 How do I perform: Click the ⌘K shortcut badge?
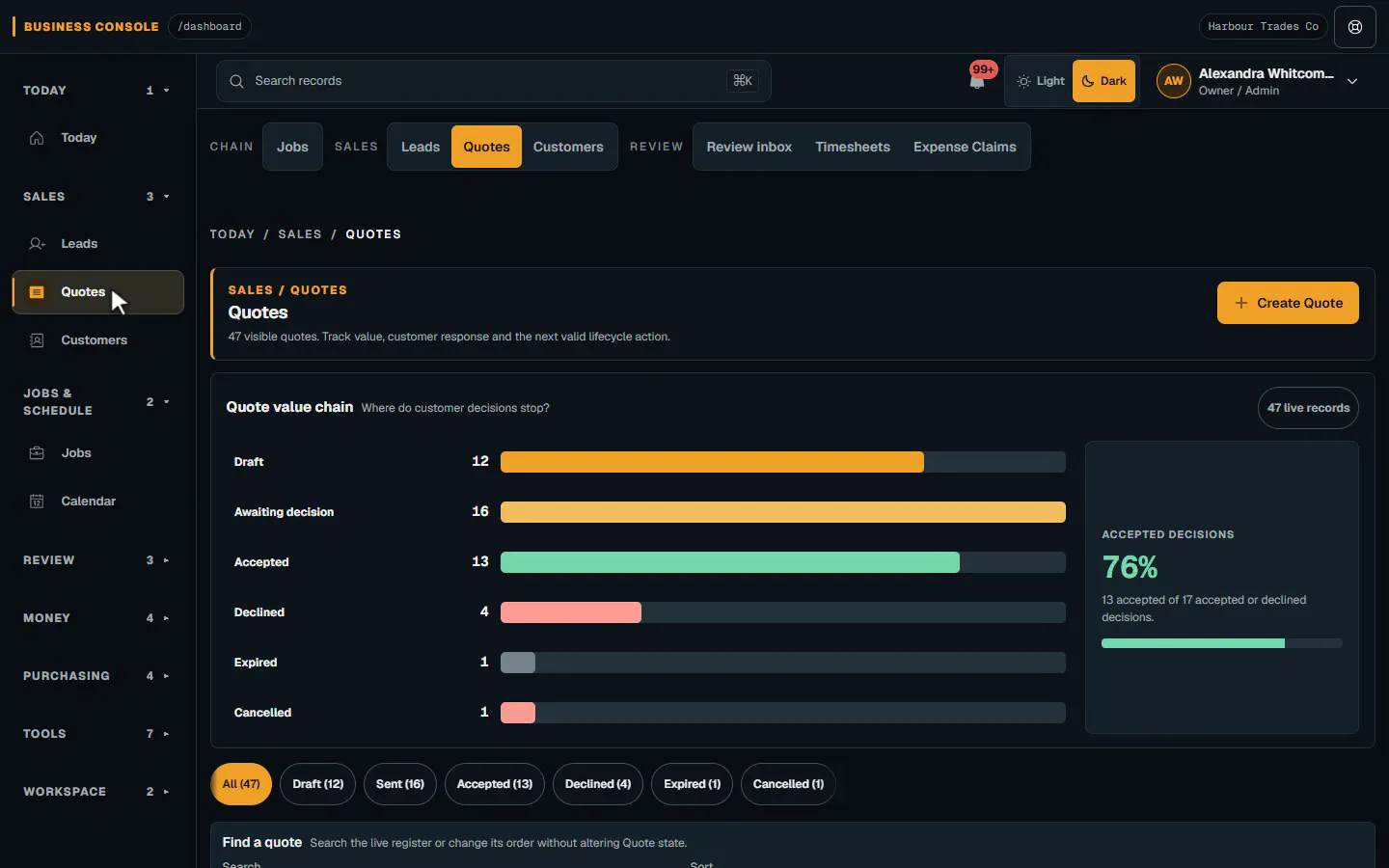pyautogui.click(x=742, y=81)
